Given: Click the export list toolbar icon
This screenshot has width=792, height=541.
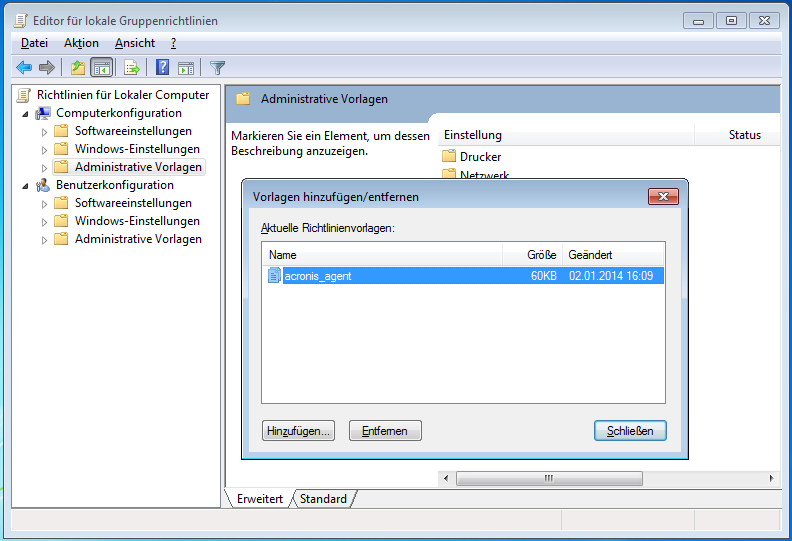Looking at the screenshot, I should pyautogui.click(x=131, y=68).
